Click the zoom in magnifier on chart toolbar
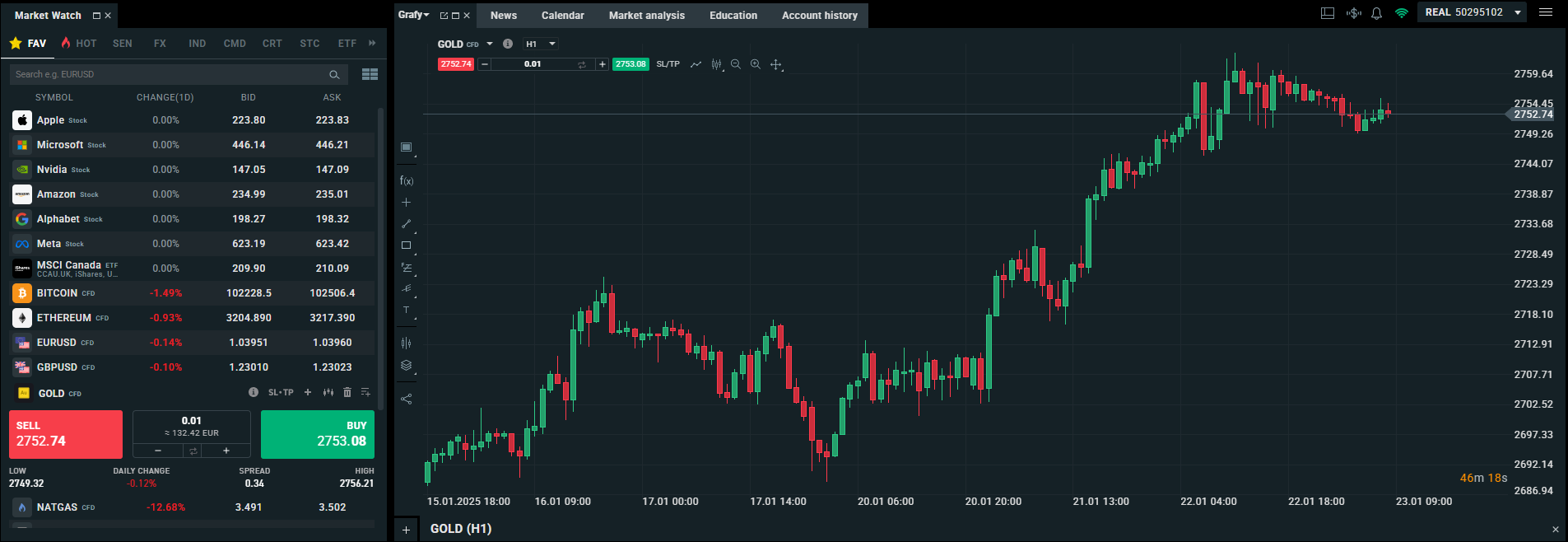This screenshot has width=1568, height=542. 755,64
